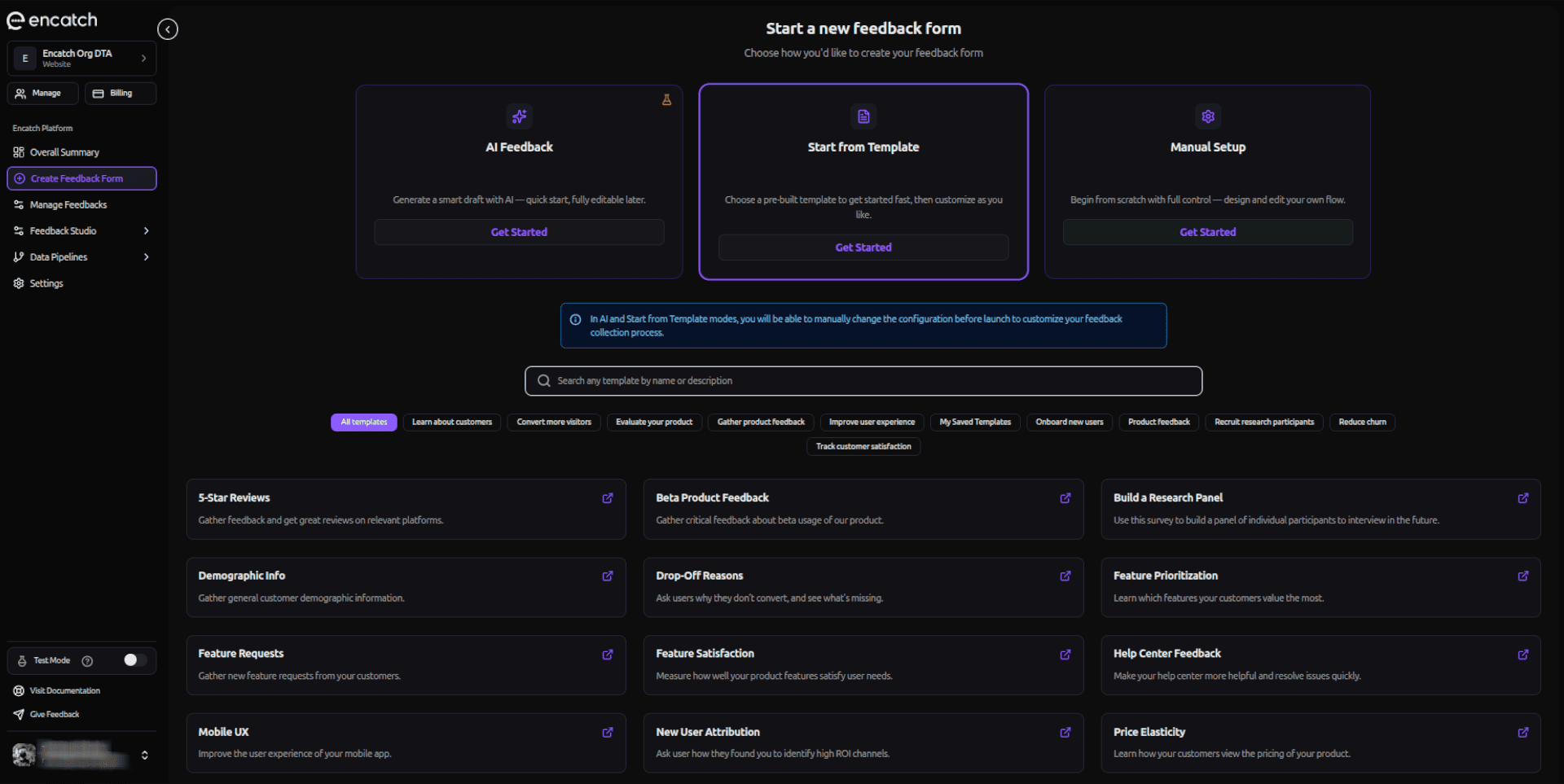Open the Billing page

120,93
